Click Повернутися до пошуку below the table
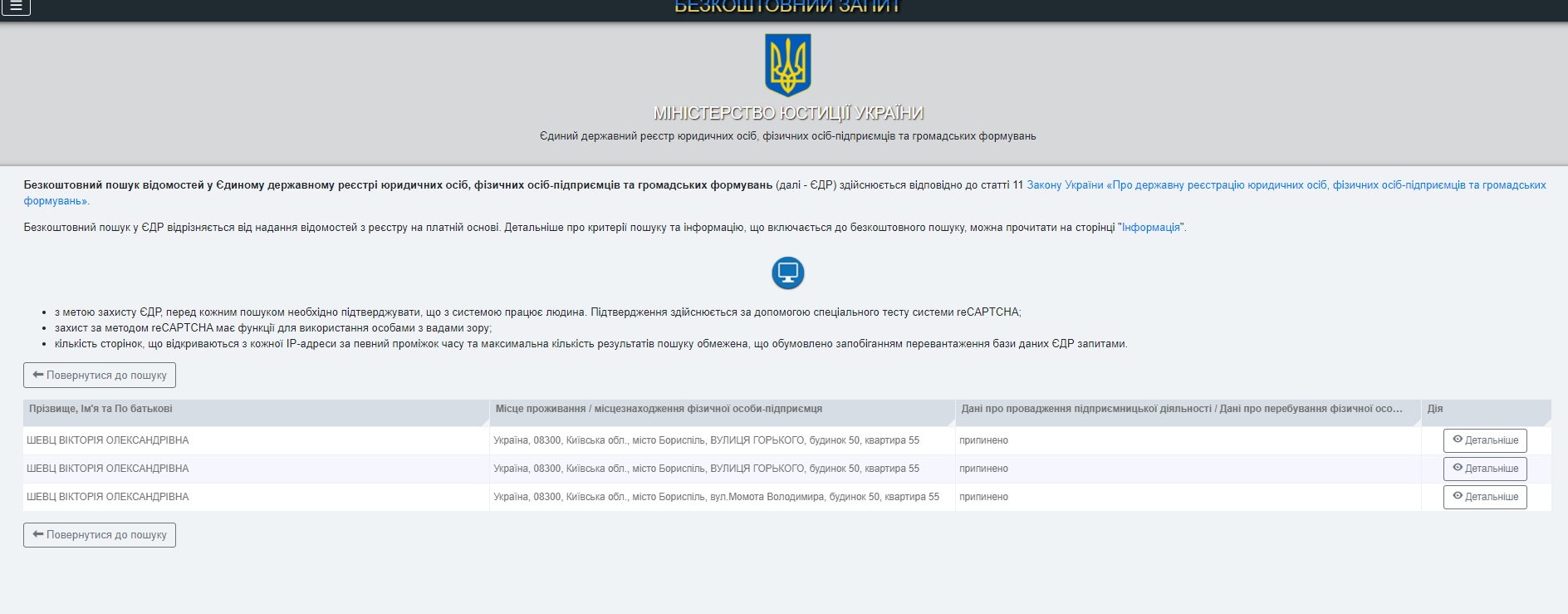This screenshot has height=614, width=1568. (100, 534)
